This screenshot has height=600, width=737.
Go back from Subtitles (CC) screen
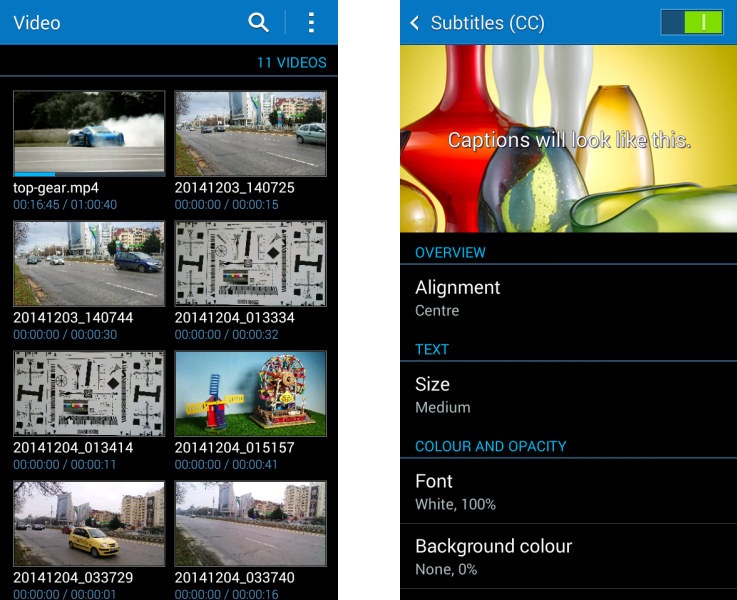tap(415, 23)
